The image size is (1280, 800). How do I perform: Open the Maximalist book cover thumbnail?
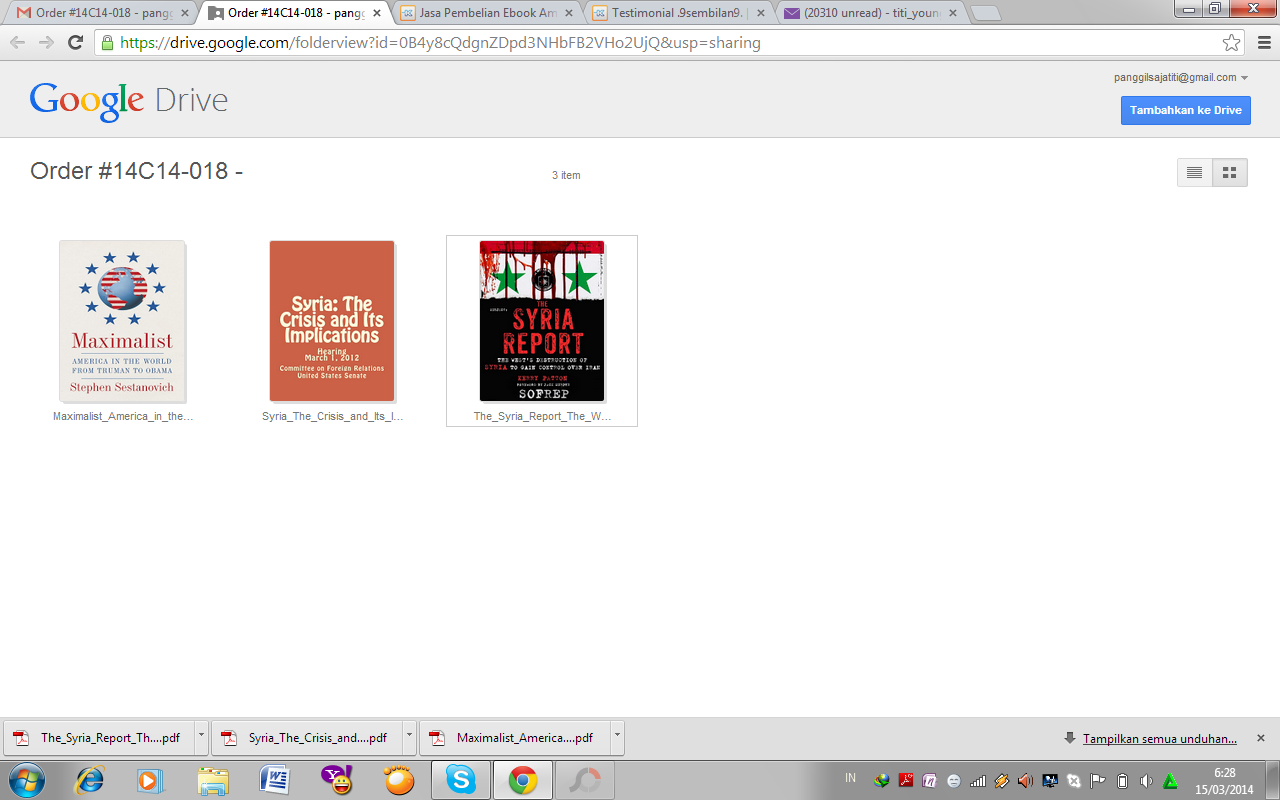pos(123,321)
